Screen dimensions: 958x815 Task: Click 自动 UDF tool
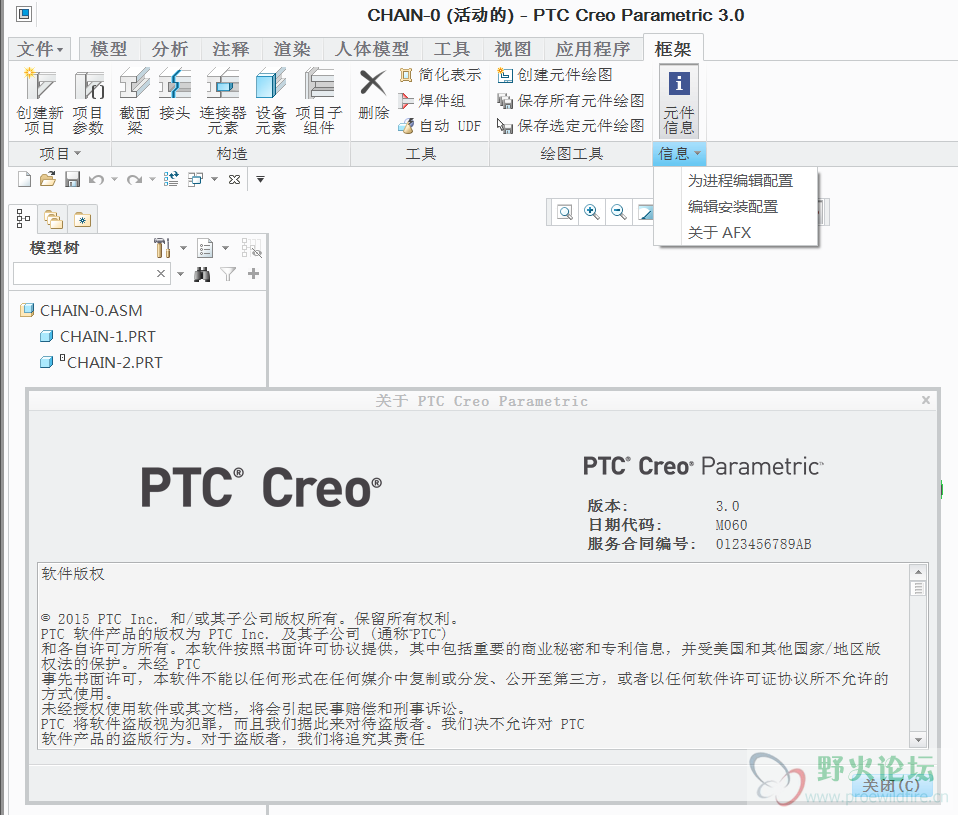440,126
